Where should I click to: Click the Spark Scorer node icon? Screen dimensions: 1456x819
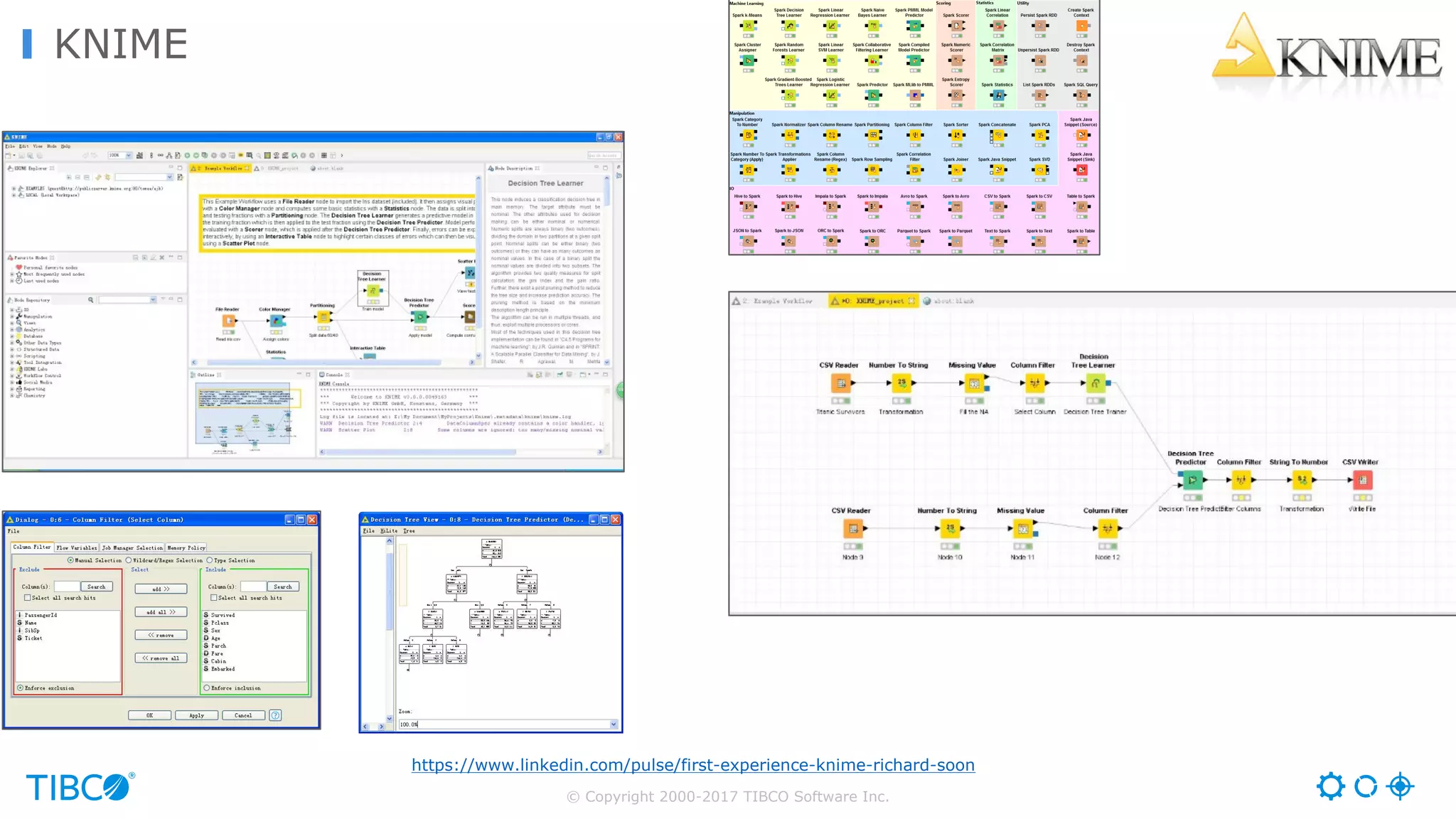point(957,26)
